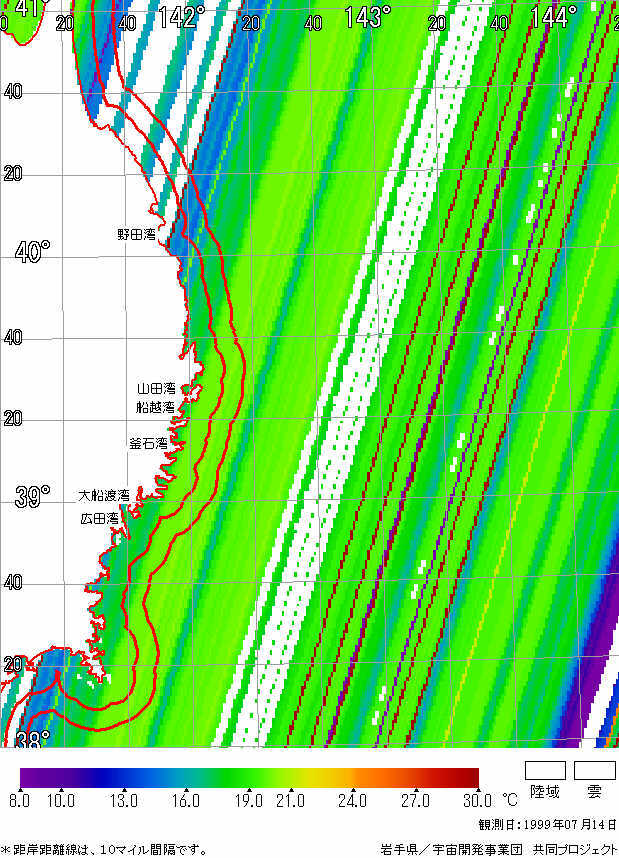
Task: Click the 38° latitude label
Action: 32,739
